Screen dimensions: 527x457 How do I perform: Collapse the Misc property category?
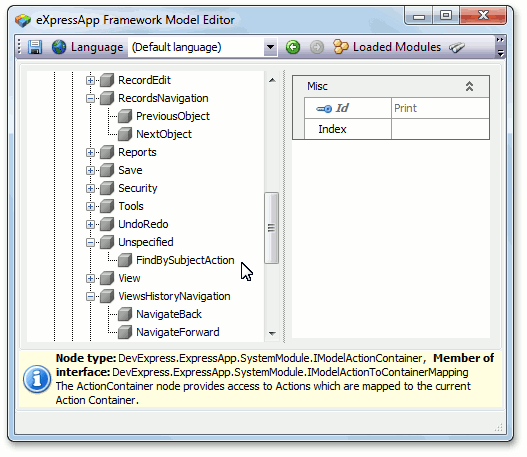coord(469,87)
